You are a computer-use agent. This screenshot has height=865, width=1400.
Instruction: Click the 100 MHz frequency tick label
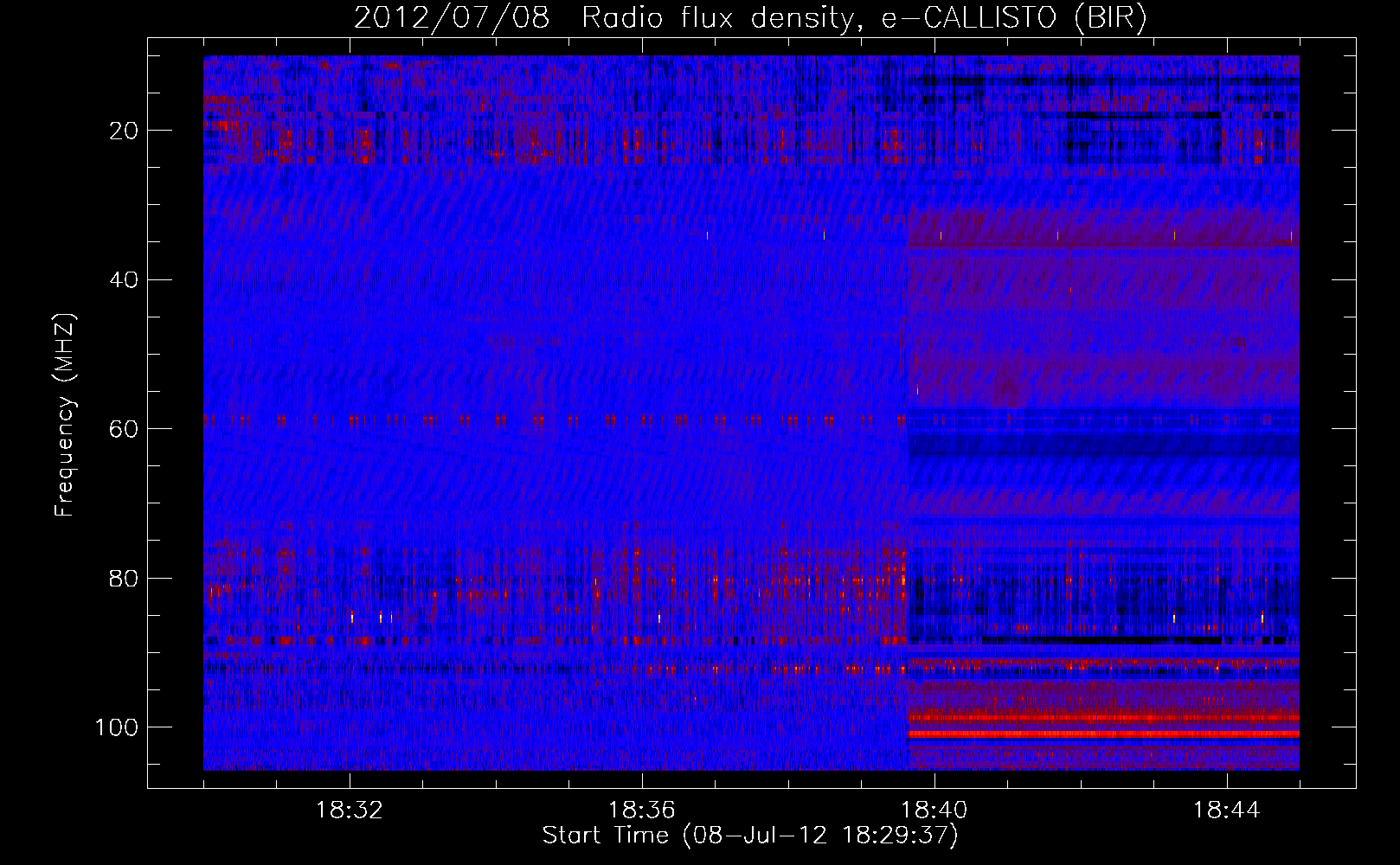coord(117,727)
